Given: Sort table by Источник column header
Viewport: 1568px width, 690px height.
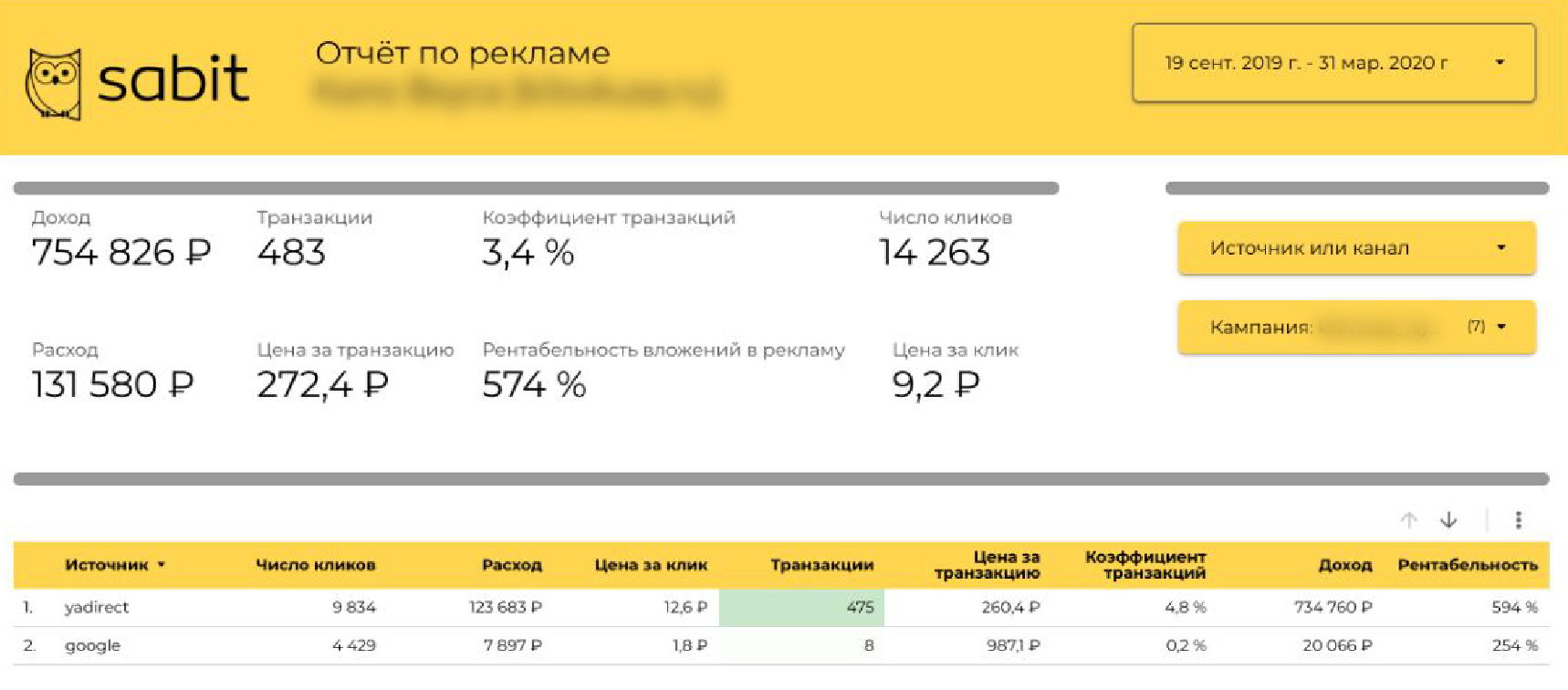Looking at the screenshot, I should (x=107, y=565).
